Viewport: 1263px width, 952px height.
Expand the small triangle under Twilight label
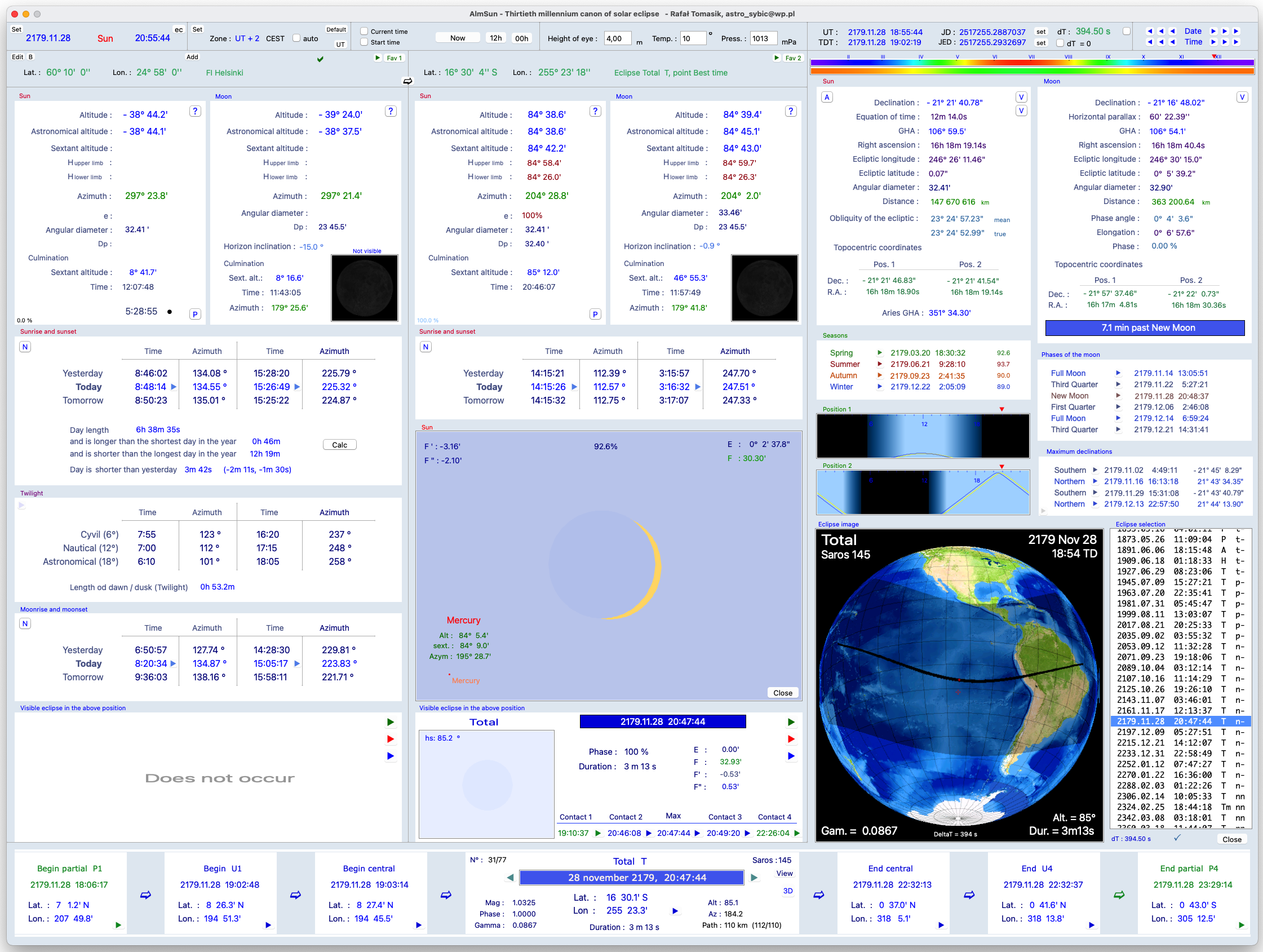[x=21, y=506]
